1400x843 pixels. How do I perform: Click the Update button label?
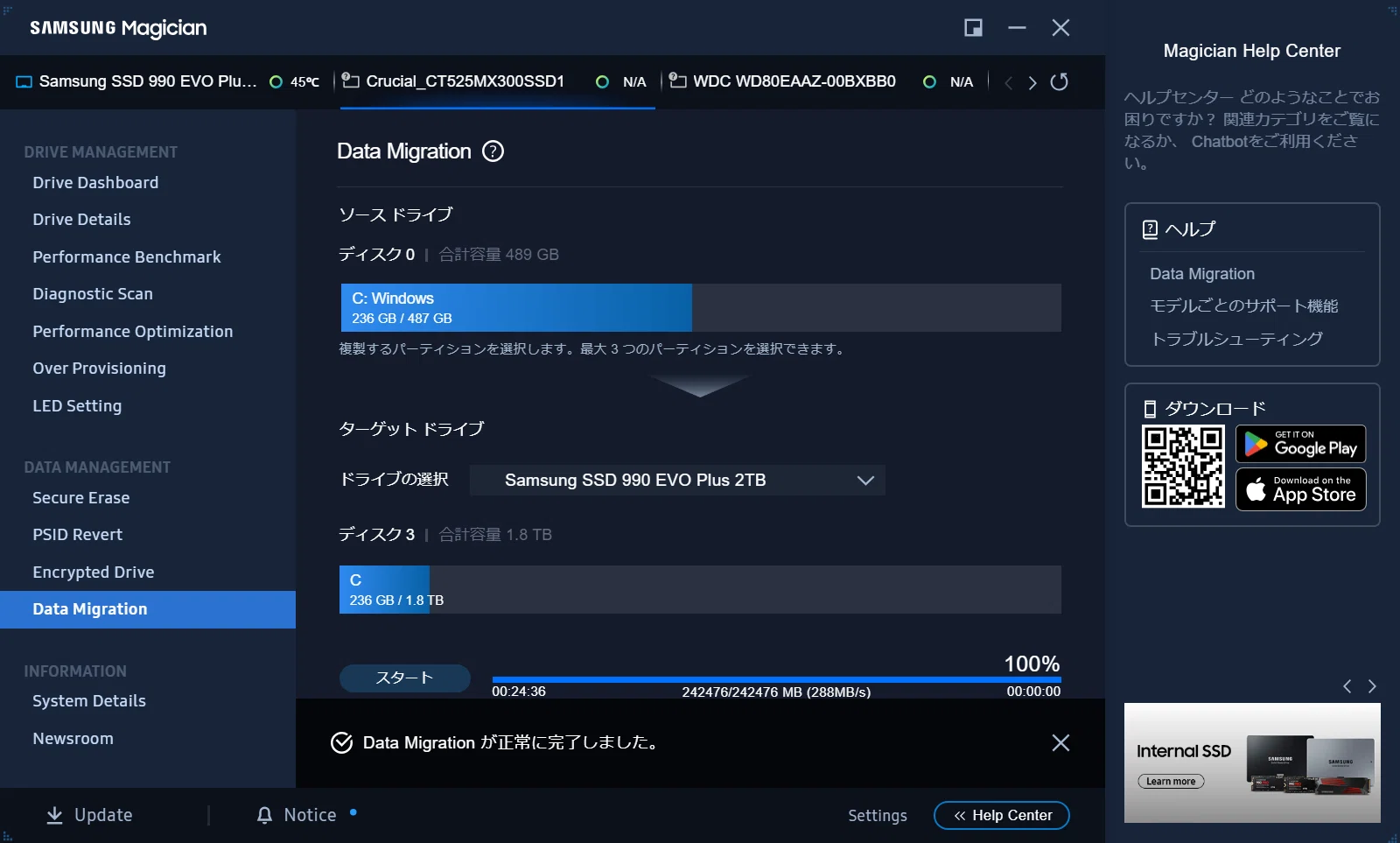[x=103, y=815]
